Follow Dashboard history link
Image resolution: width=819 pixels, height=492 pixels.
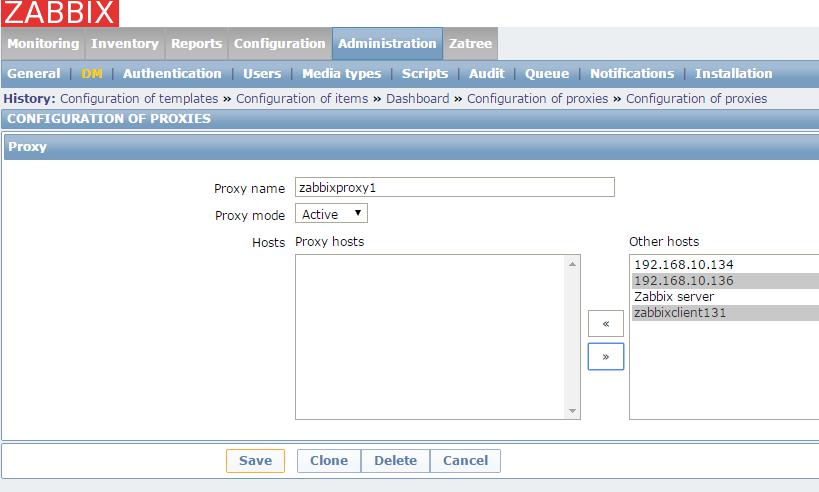(417, 99)
